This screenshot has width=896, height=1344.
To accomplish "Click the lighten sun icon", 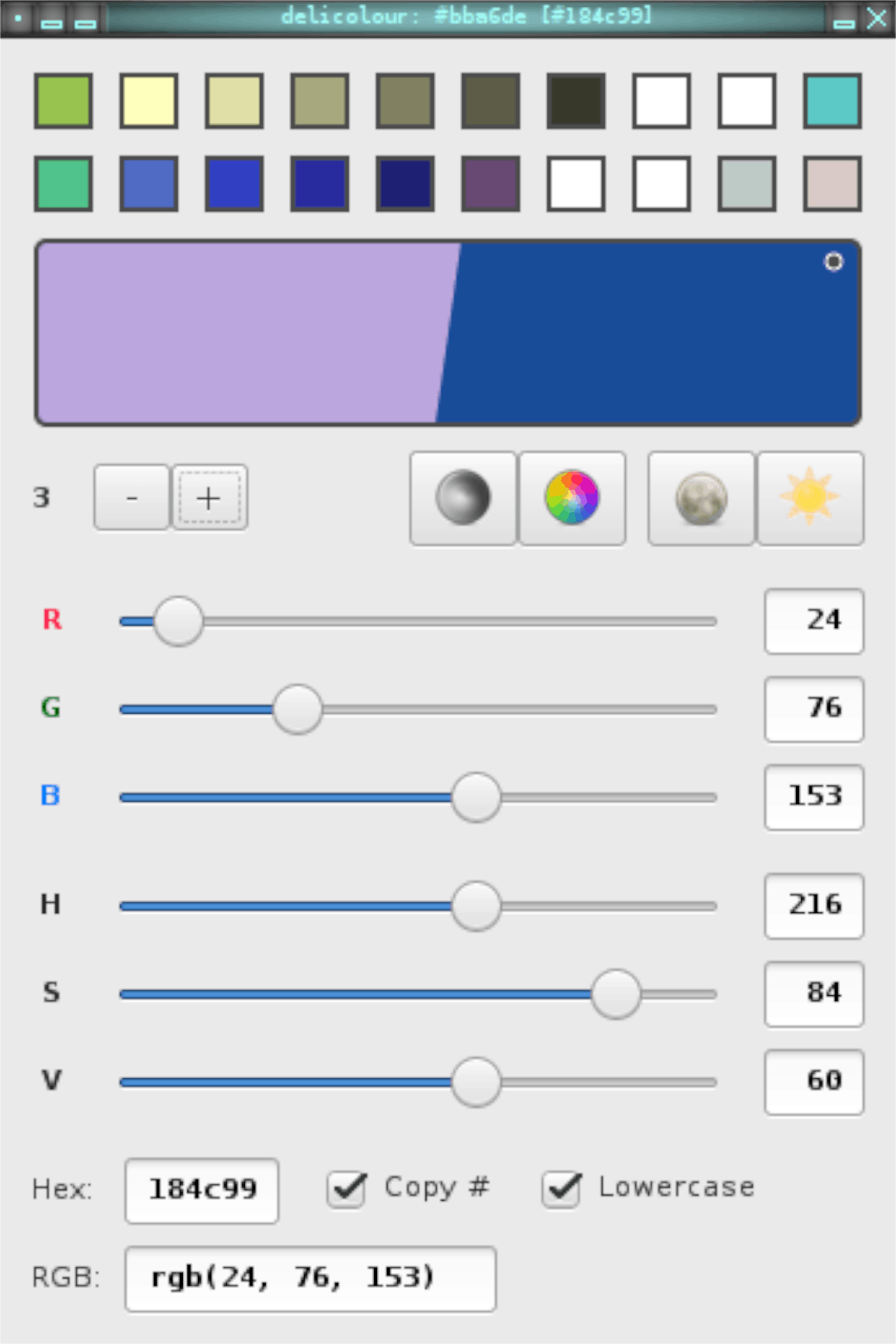I will point(810,498).
